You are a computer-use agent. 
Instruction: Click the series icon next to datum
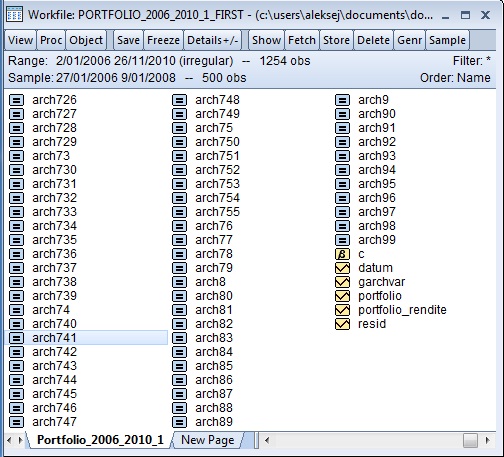click(342, 268)
